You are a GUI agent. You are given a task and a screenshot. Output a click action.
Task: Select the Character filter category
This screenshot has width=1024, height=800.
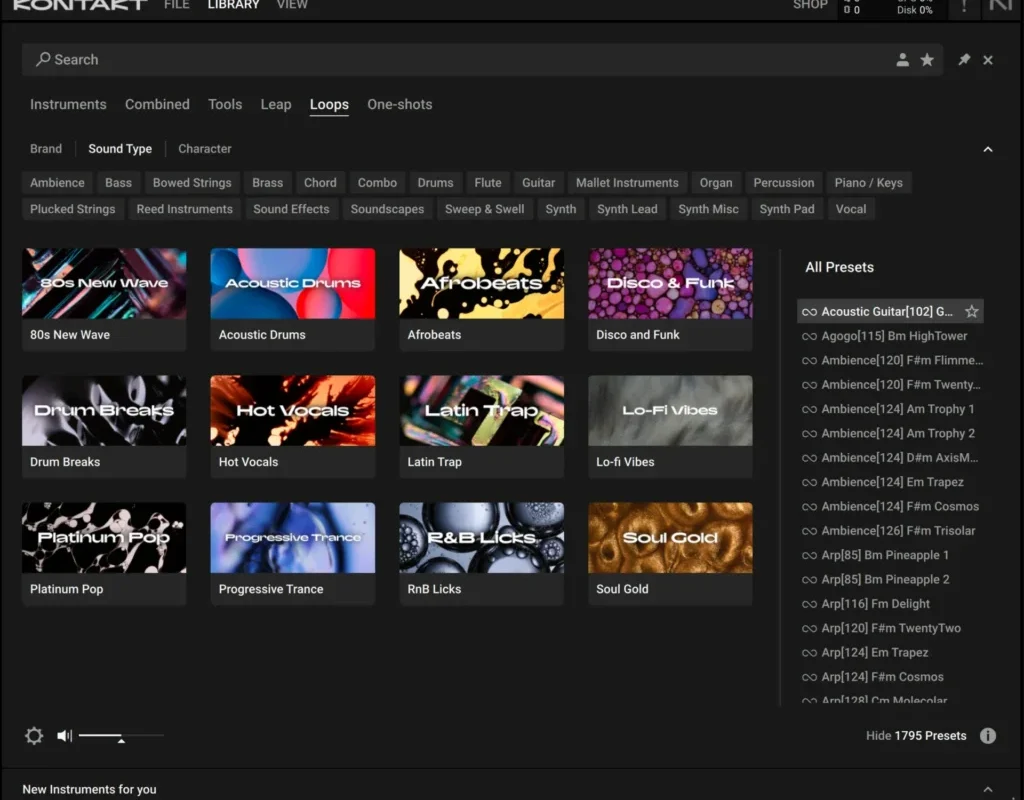point(205,149)
